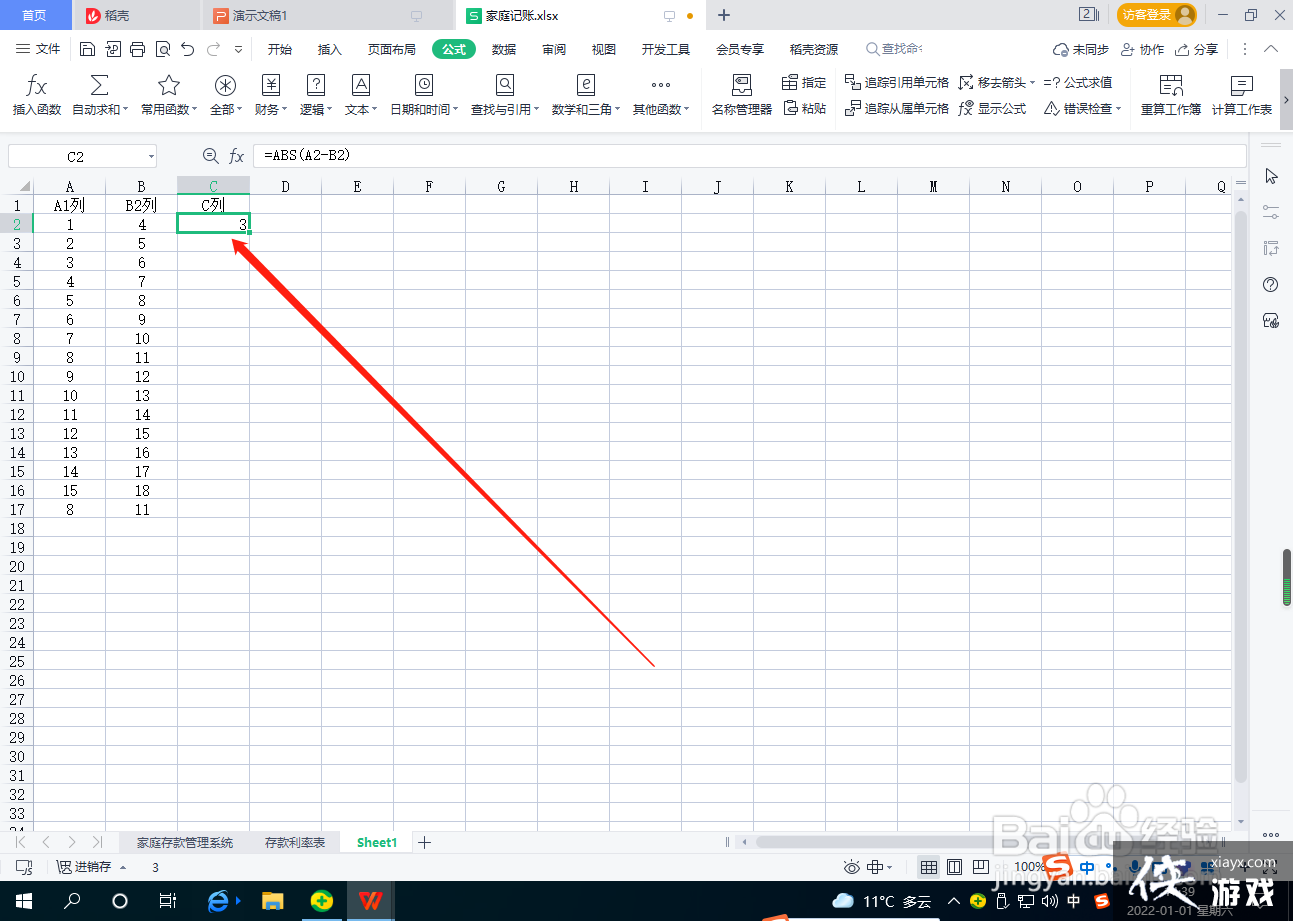The width and height of the screenshot is (1293, 921).
Task: Open the File (文件) menu
Action: pos(38,49)
